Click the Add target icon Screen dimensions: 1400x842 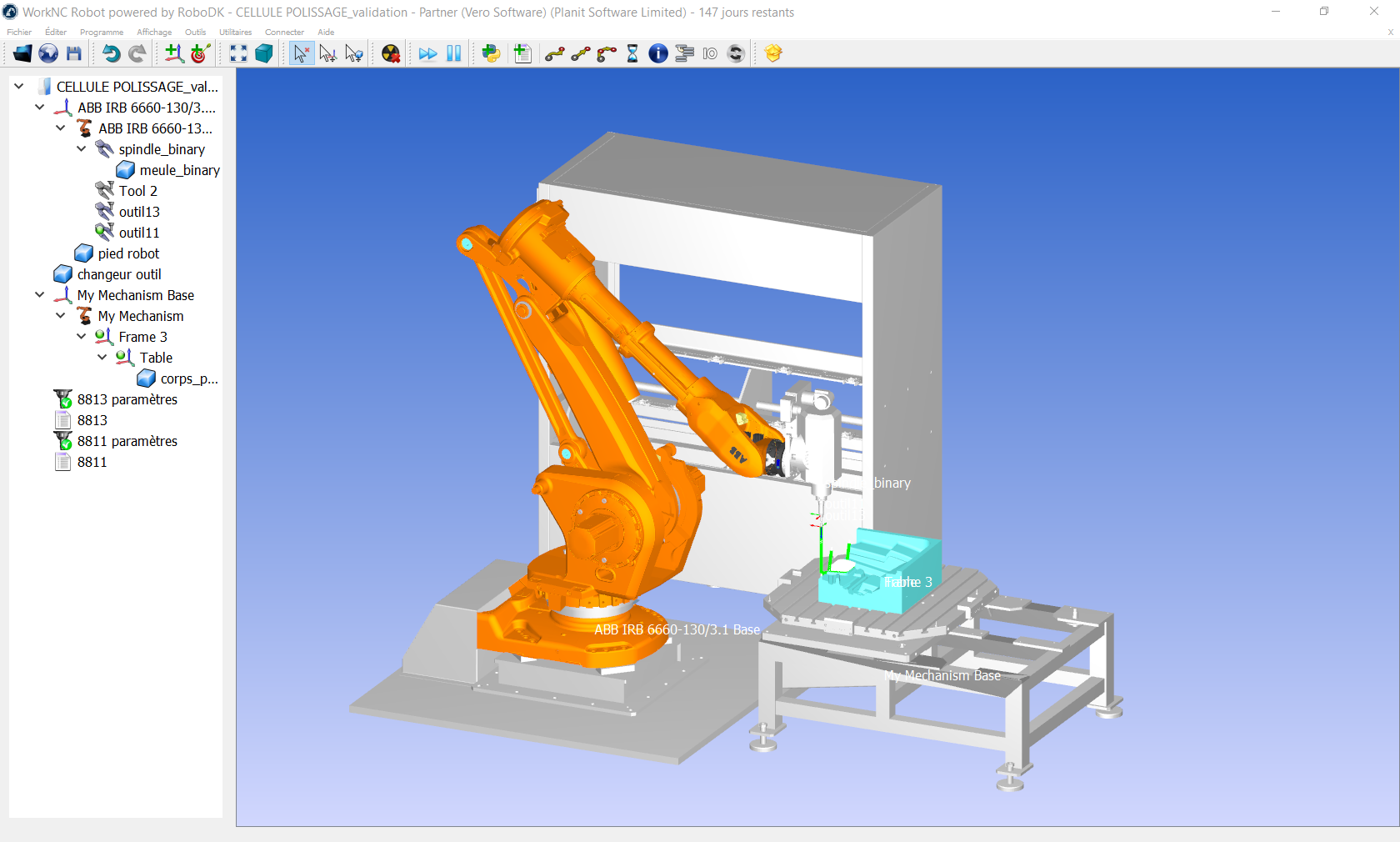(x=199, y=53)
